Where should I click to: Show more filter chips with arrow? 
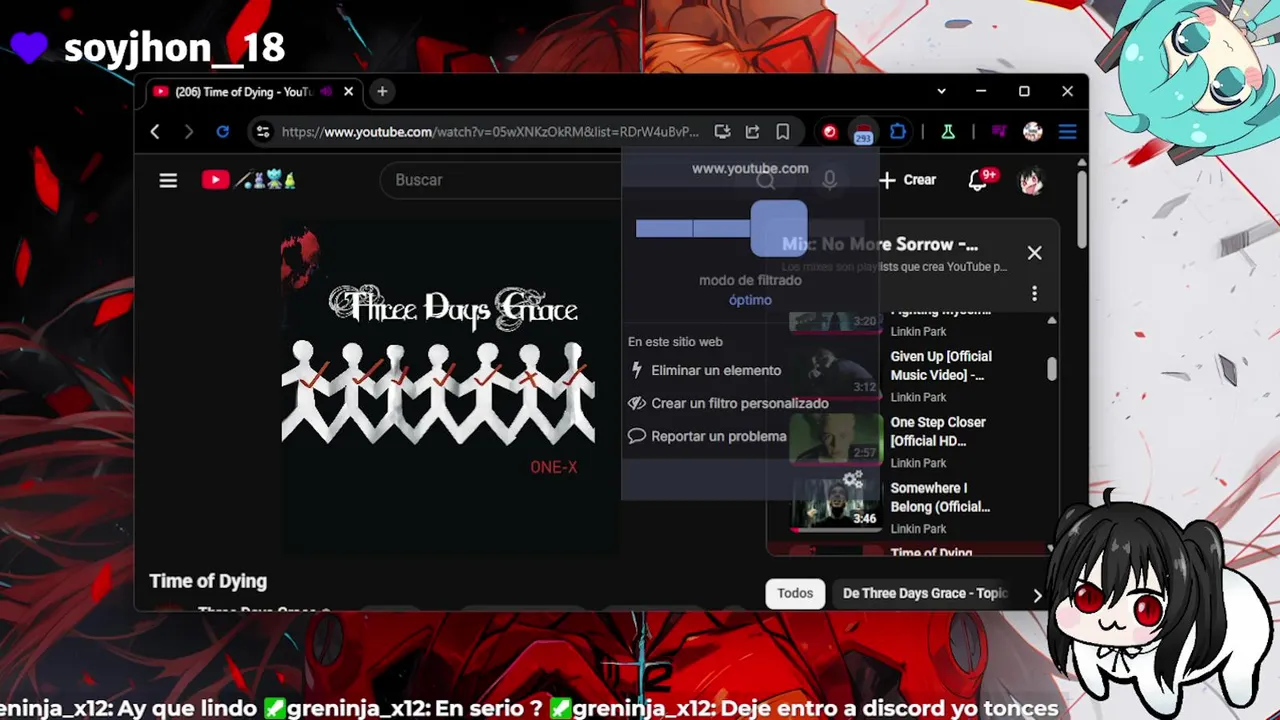(x=1037, y=594)
